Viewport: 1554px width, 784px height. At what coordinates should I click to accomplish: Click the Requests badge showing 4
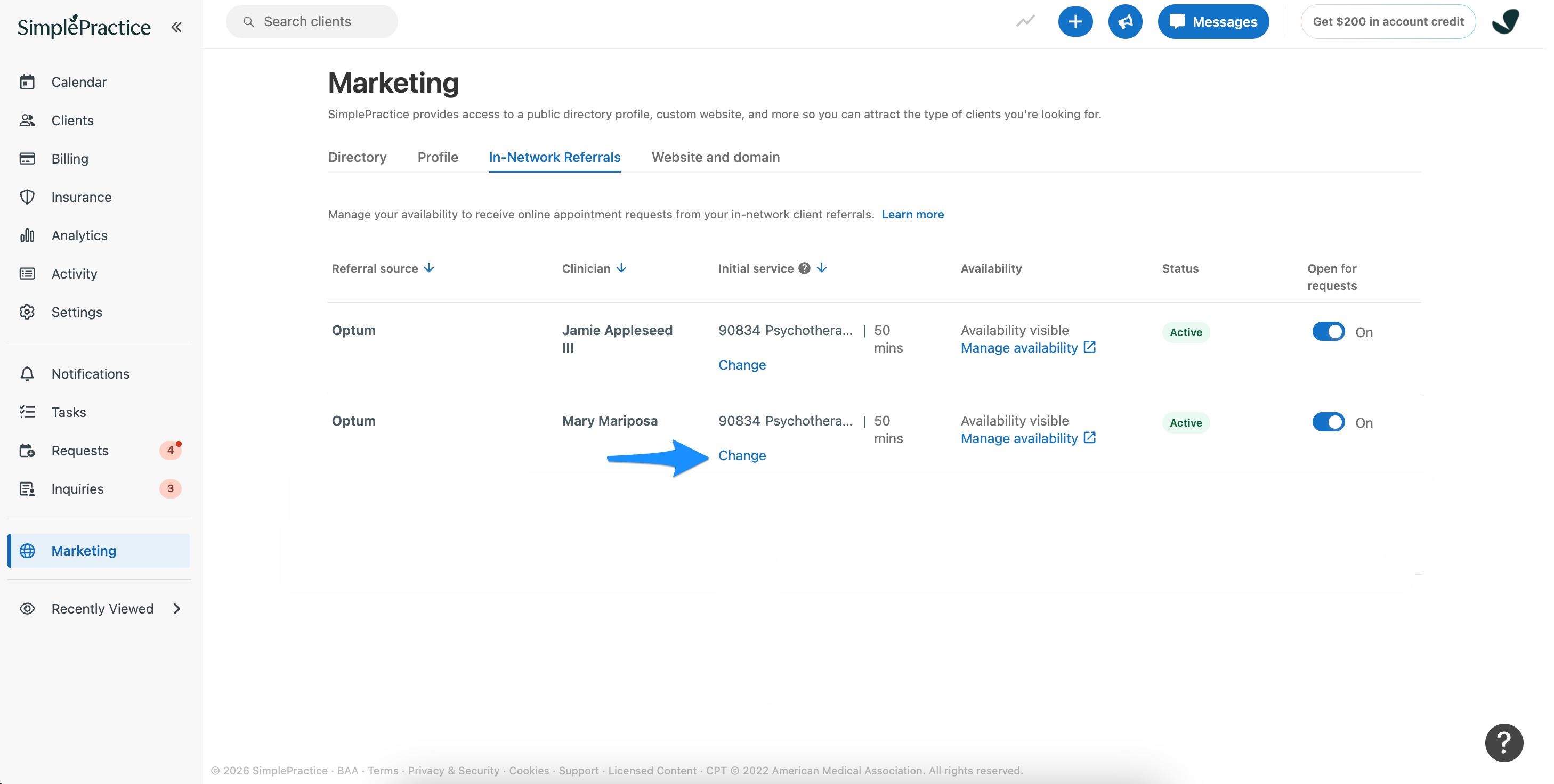pos(170,451)
